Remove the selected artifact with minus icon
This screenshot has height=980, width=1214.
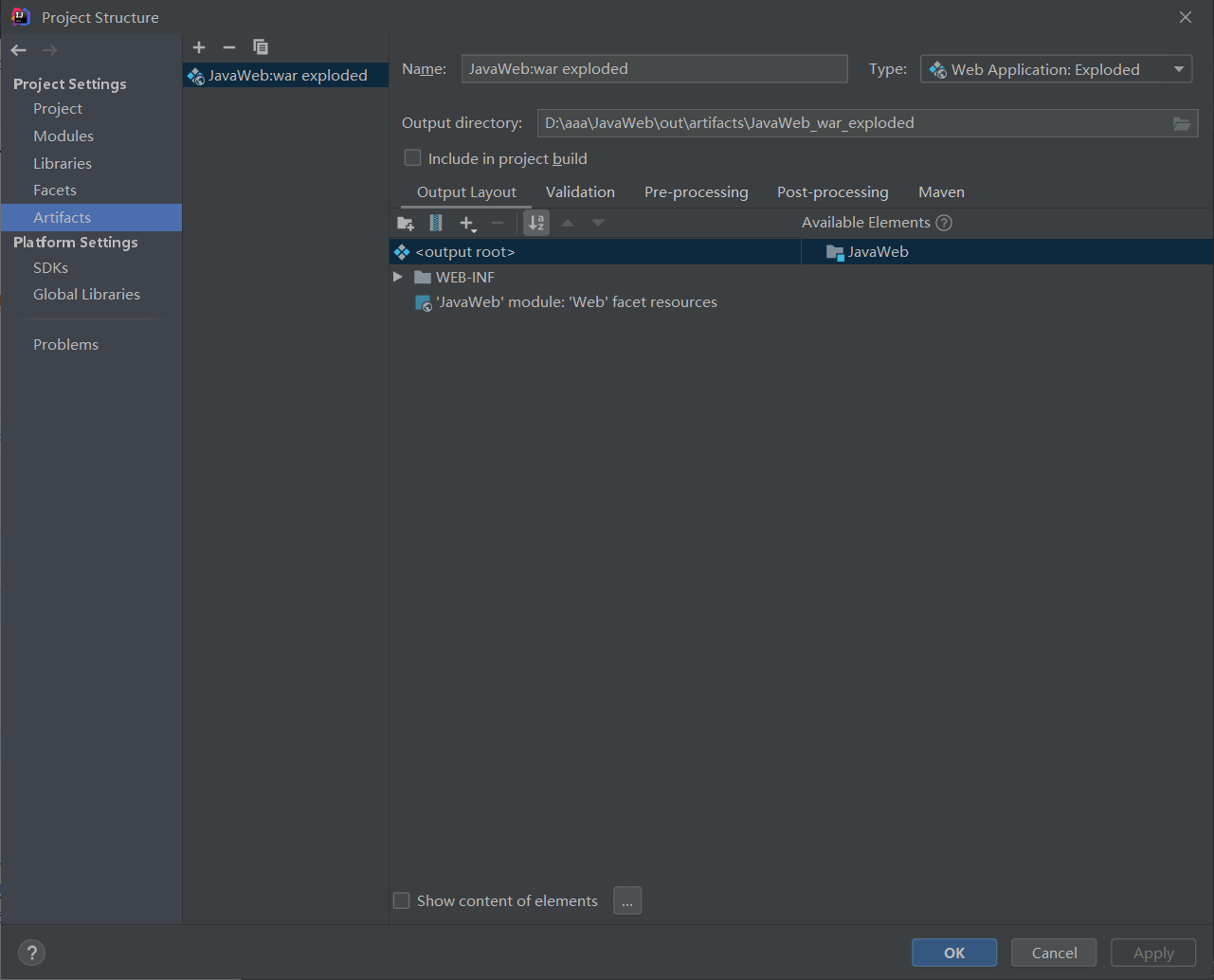coord(229,47)
